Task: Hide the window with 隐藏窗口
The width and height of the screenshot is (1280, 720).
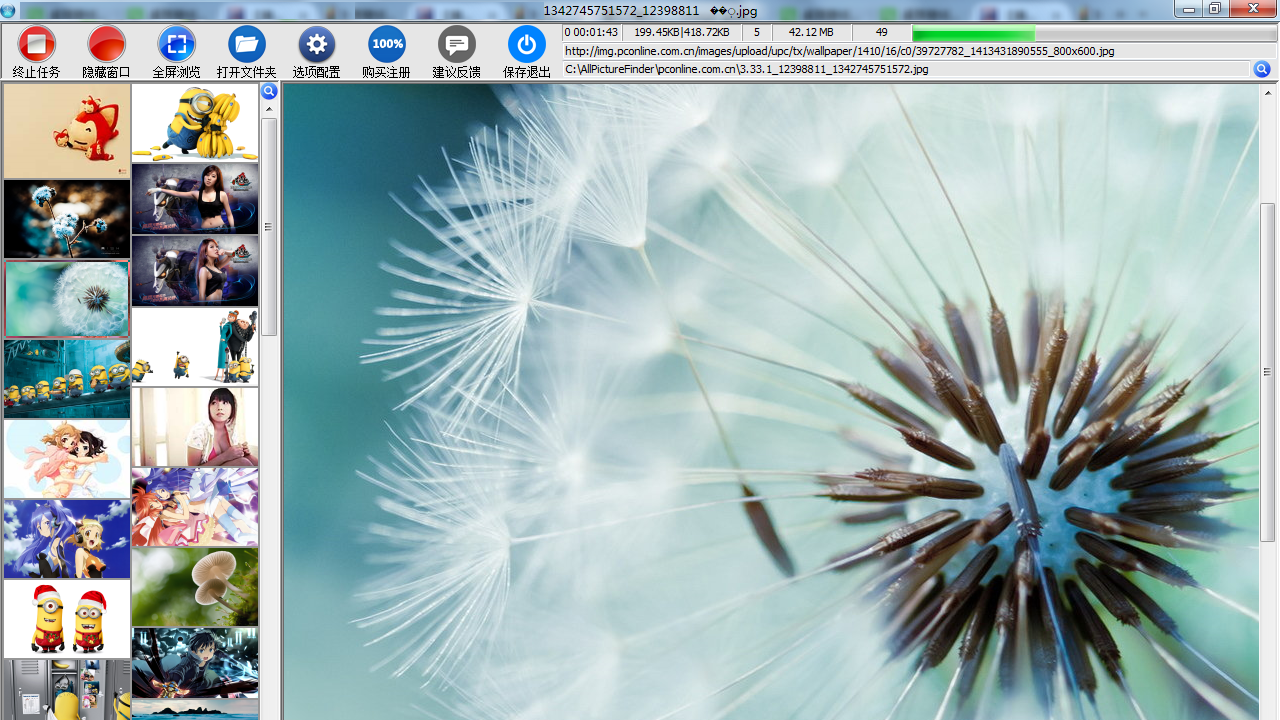Action: click(106, 45)
